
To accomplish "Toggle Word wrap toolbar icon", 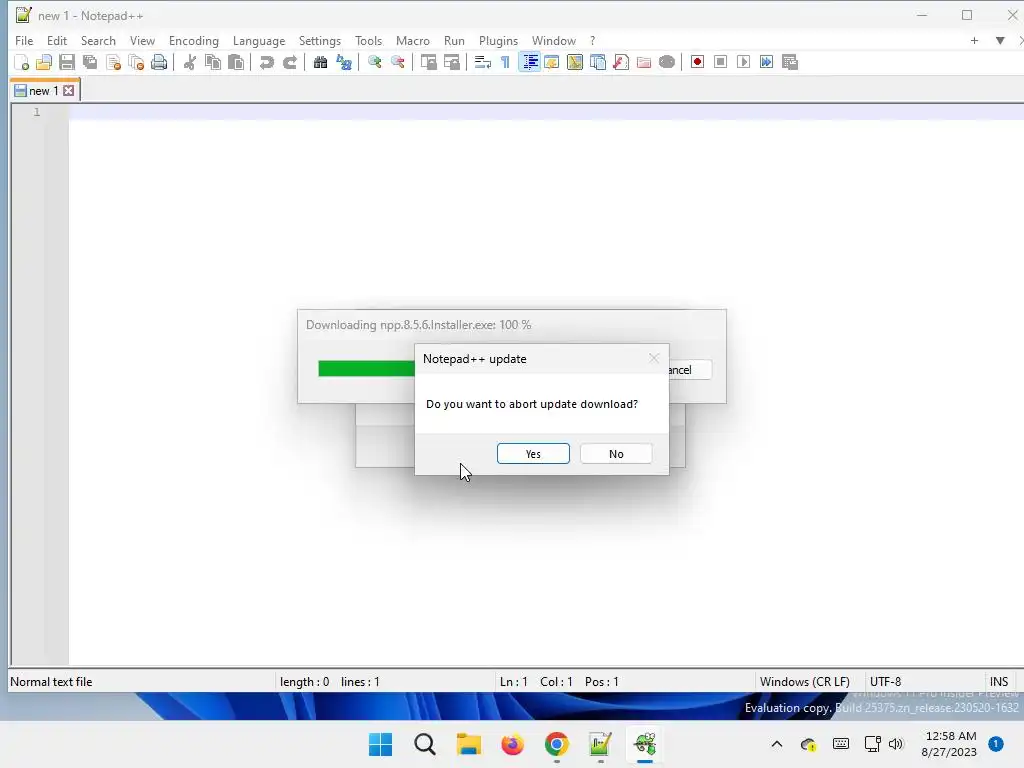I will pyautogui.click(x=482, y=62).
